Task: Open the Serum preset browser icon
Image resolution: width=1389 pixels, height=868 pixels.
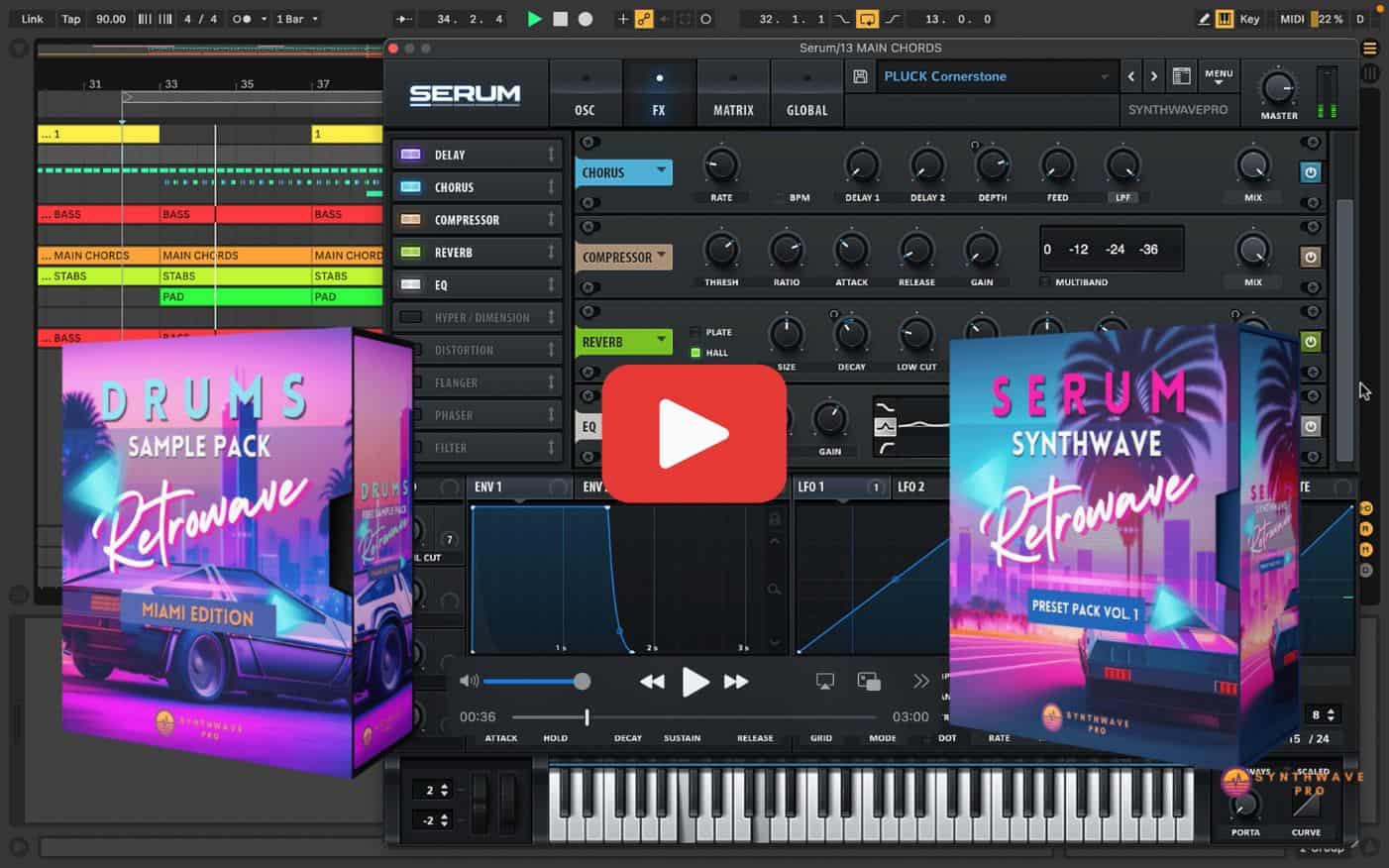Action: pos(1181,76)
